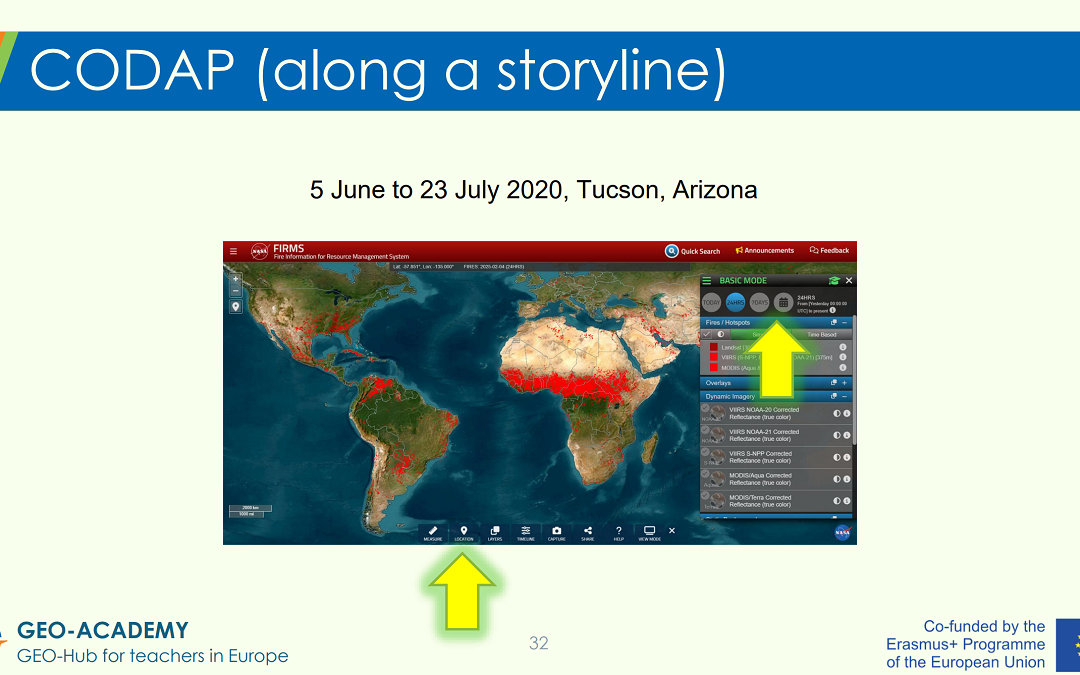
Task: Open the Timeline tool
Action: tap(526, 533)
